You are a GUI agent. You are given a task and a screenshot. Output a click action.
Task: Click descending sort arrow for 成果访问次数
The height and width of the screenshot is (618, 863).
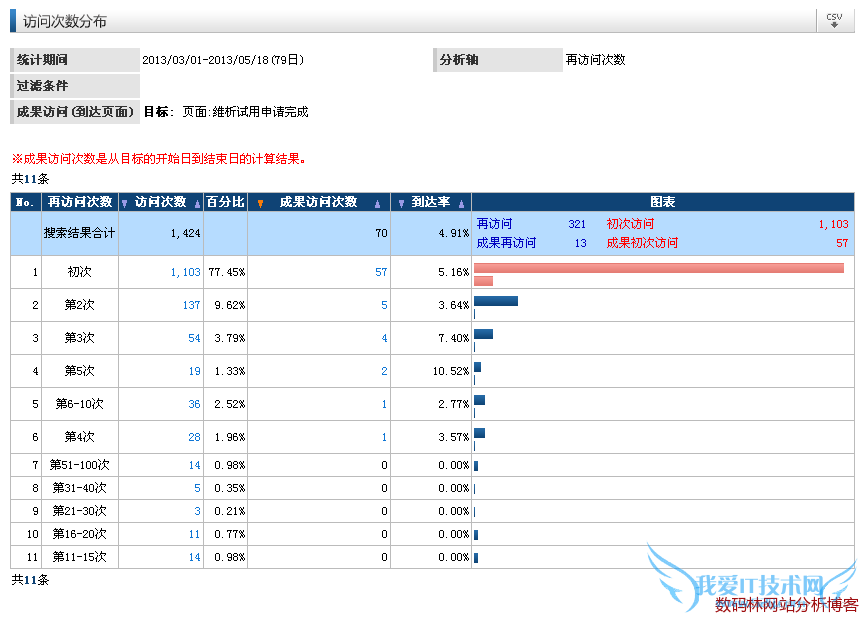click(261, 203)
